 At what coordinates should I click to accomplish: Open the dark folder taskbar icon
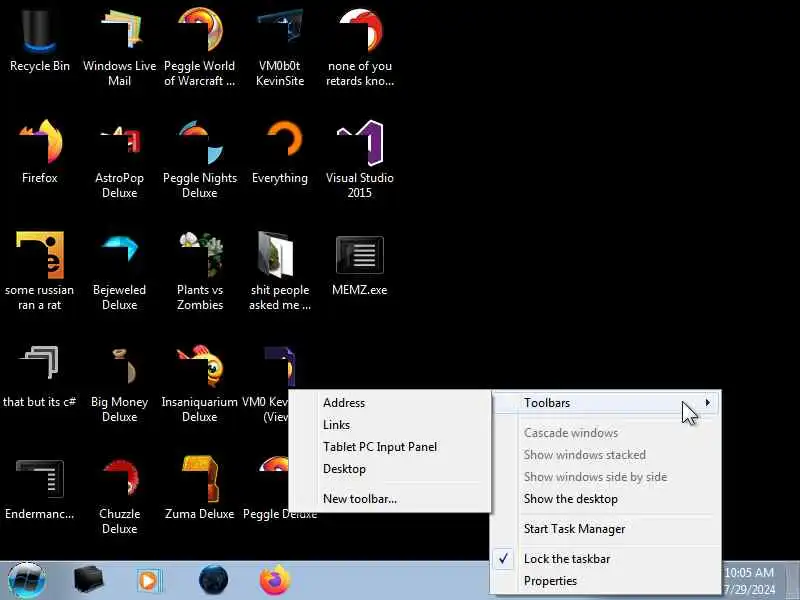(x=89, y=580)
